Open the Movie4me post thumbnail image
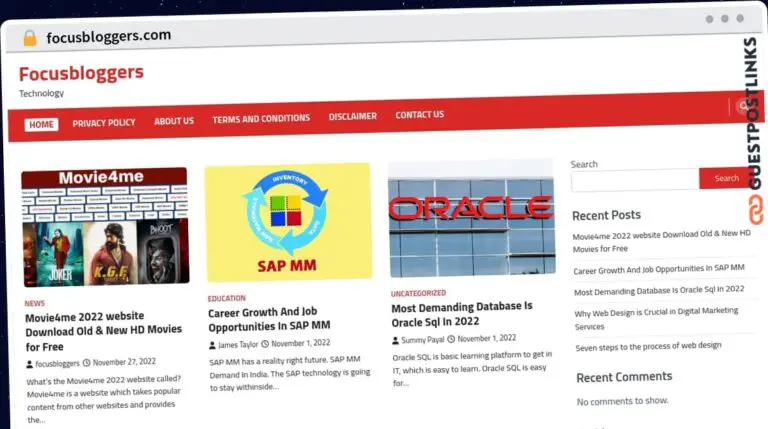 coord(105,227)
